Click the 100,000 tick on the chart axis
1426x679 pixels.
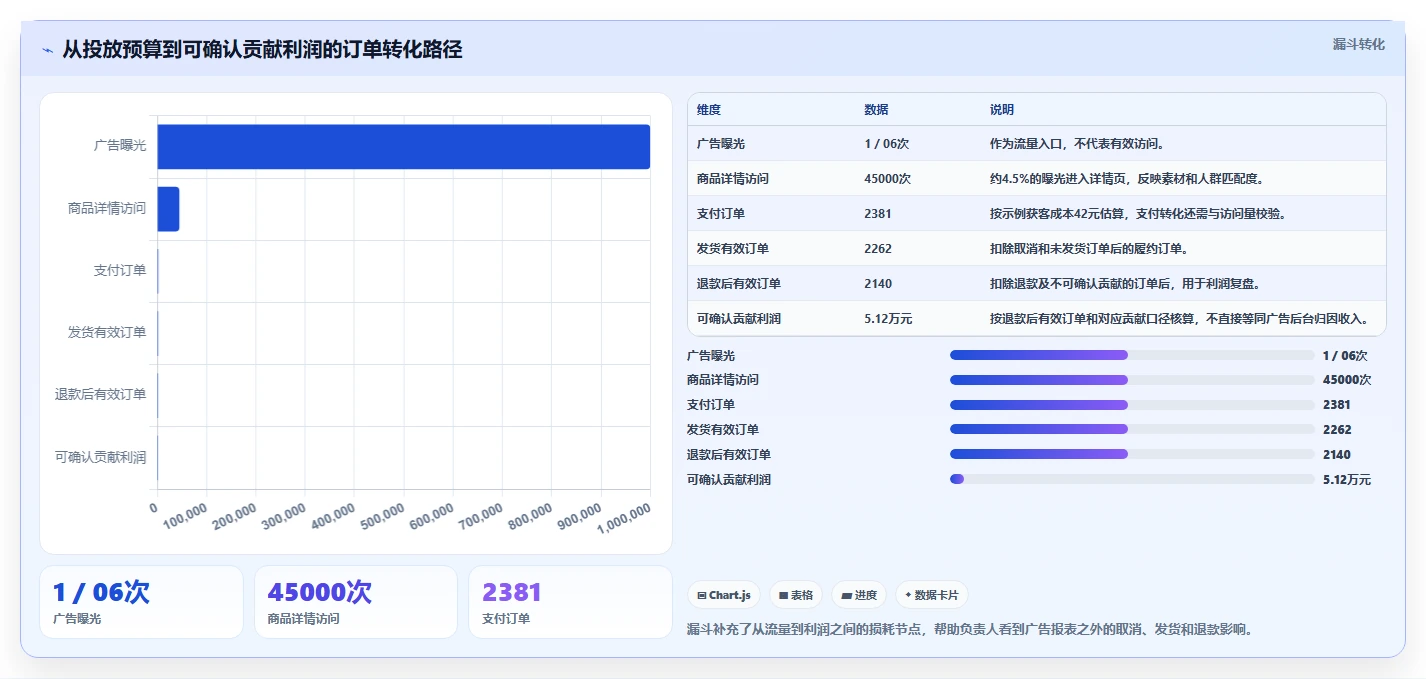click(x=183, y=518)
